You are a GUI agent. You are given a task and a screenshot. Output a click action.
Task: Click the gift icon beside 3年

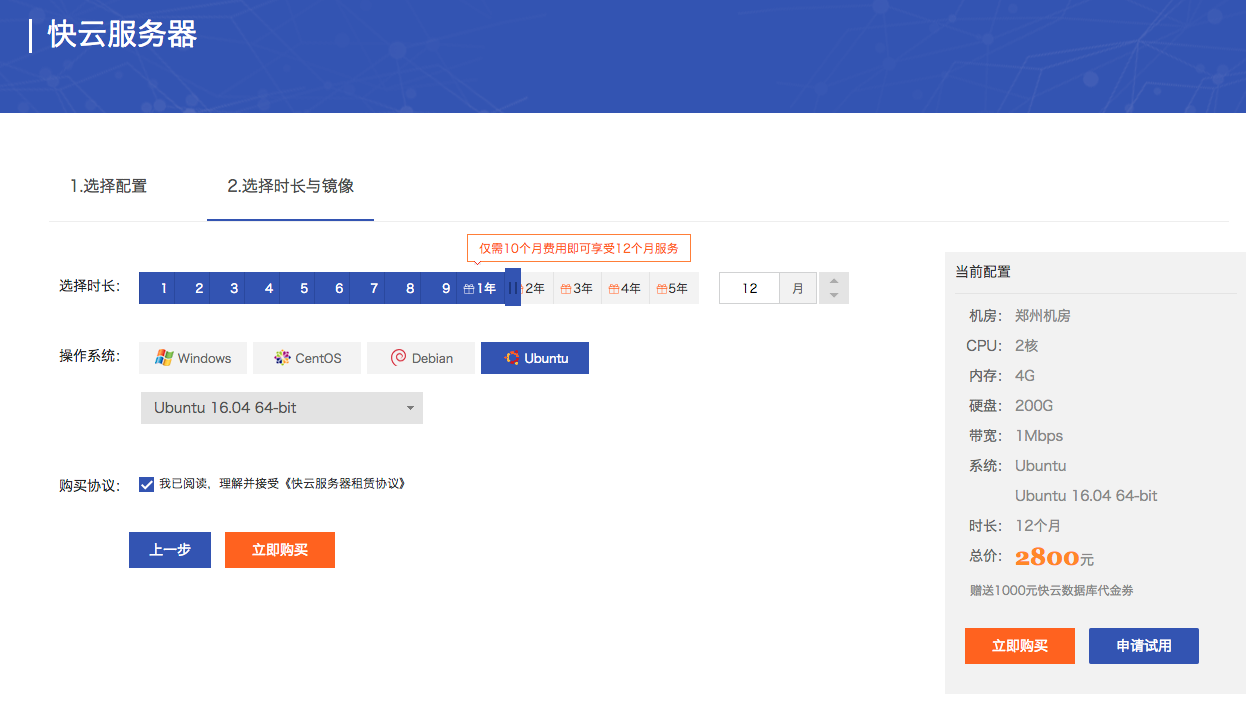click(564, 288)
